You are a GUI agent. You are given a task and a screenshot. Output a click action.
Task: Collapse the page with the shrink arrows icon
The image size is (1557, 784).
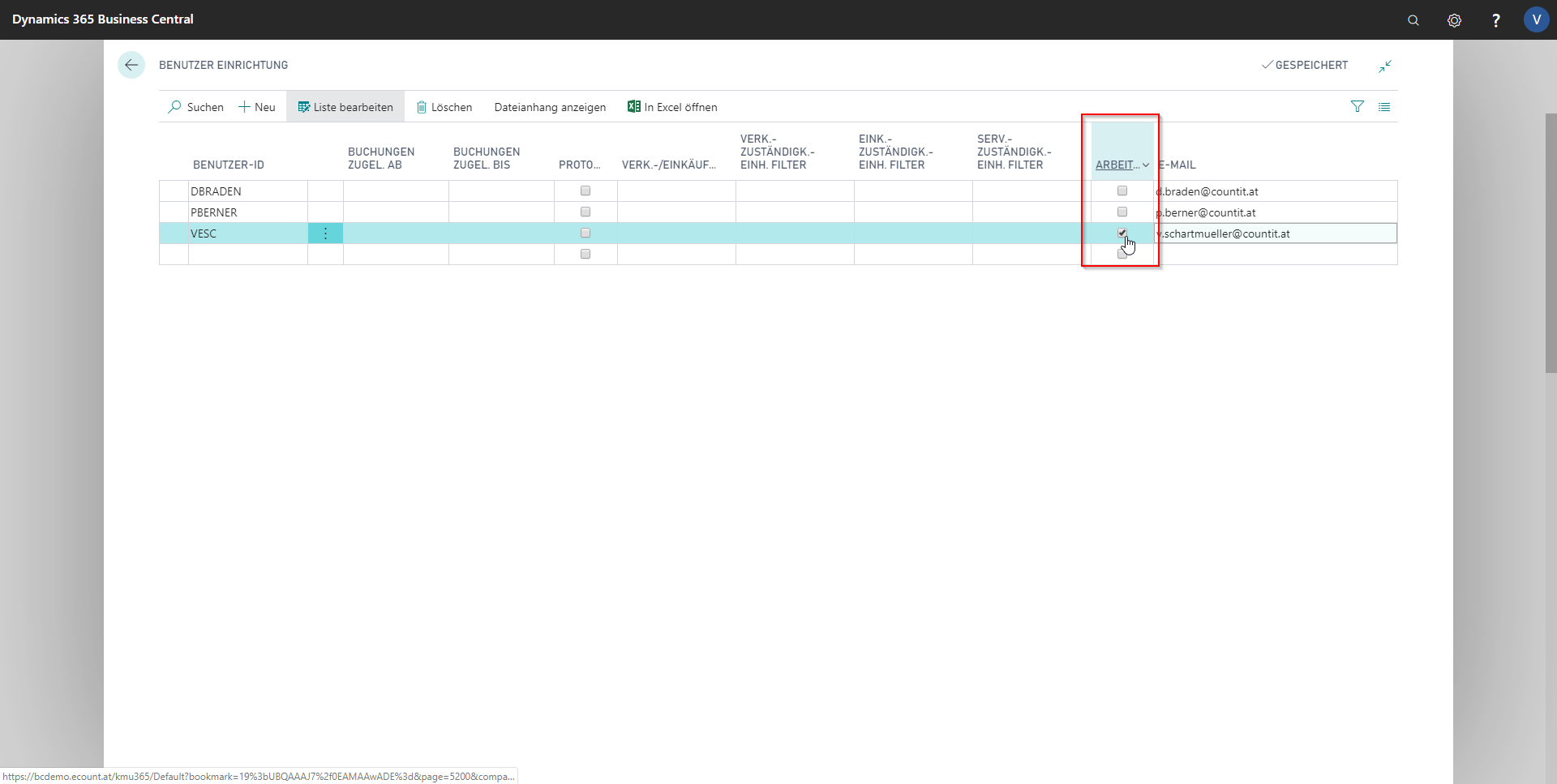tap(1385, 66)
